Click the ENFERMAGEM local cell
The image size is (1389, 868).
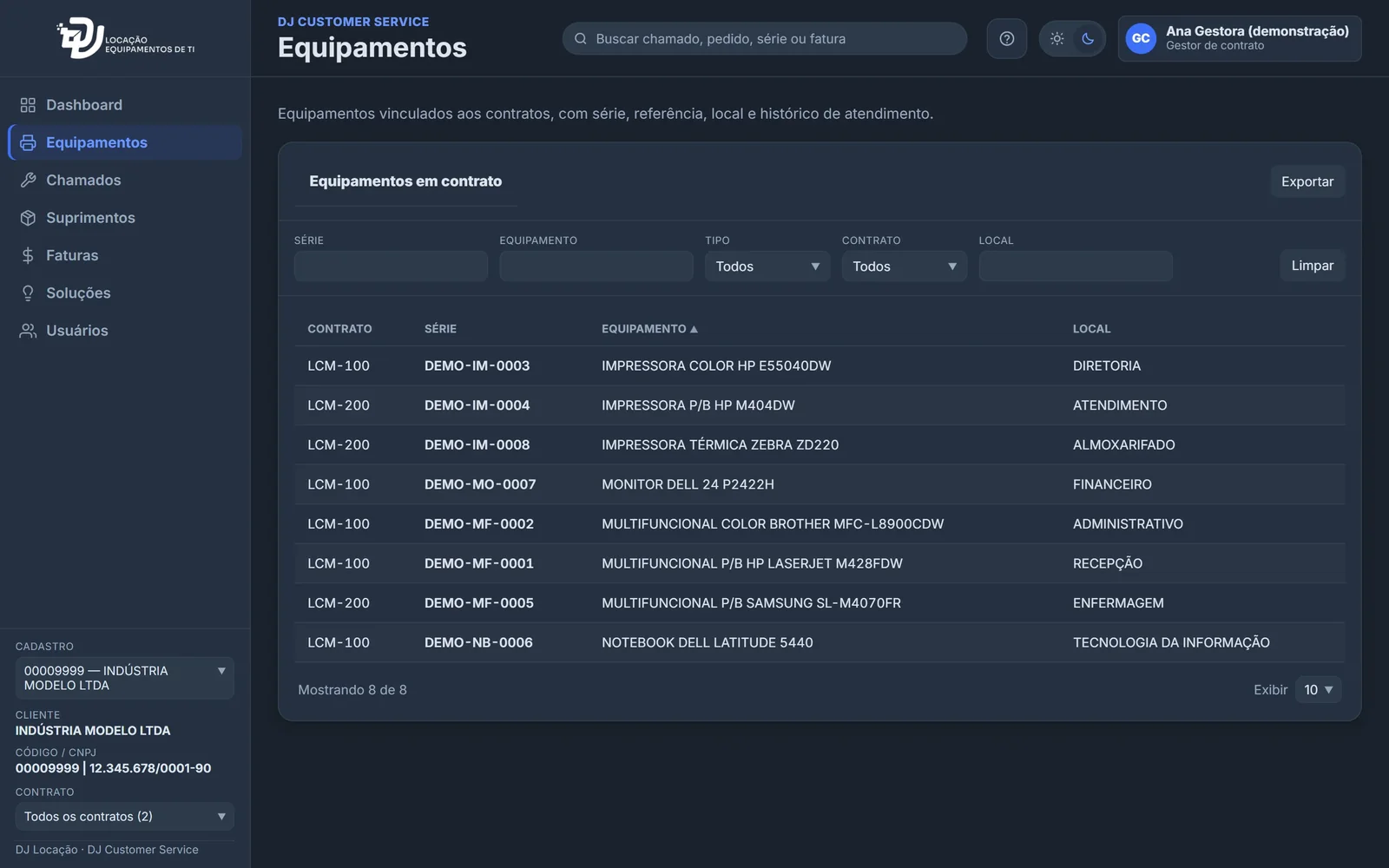click(1118, 603)
